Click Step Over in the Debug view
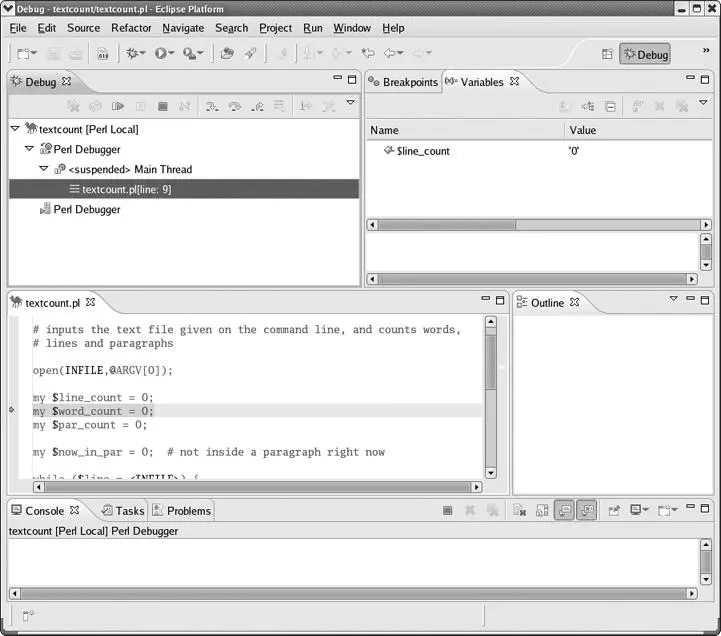721x636 pixels. coord(235,106)
